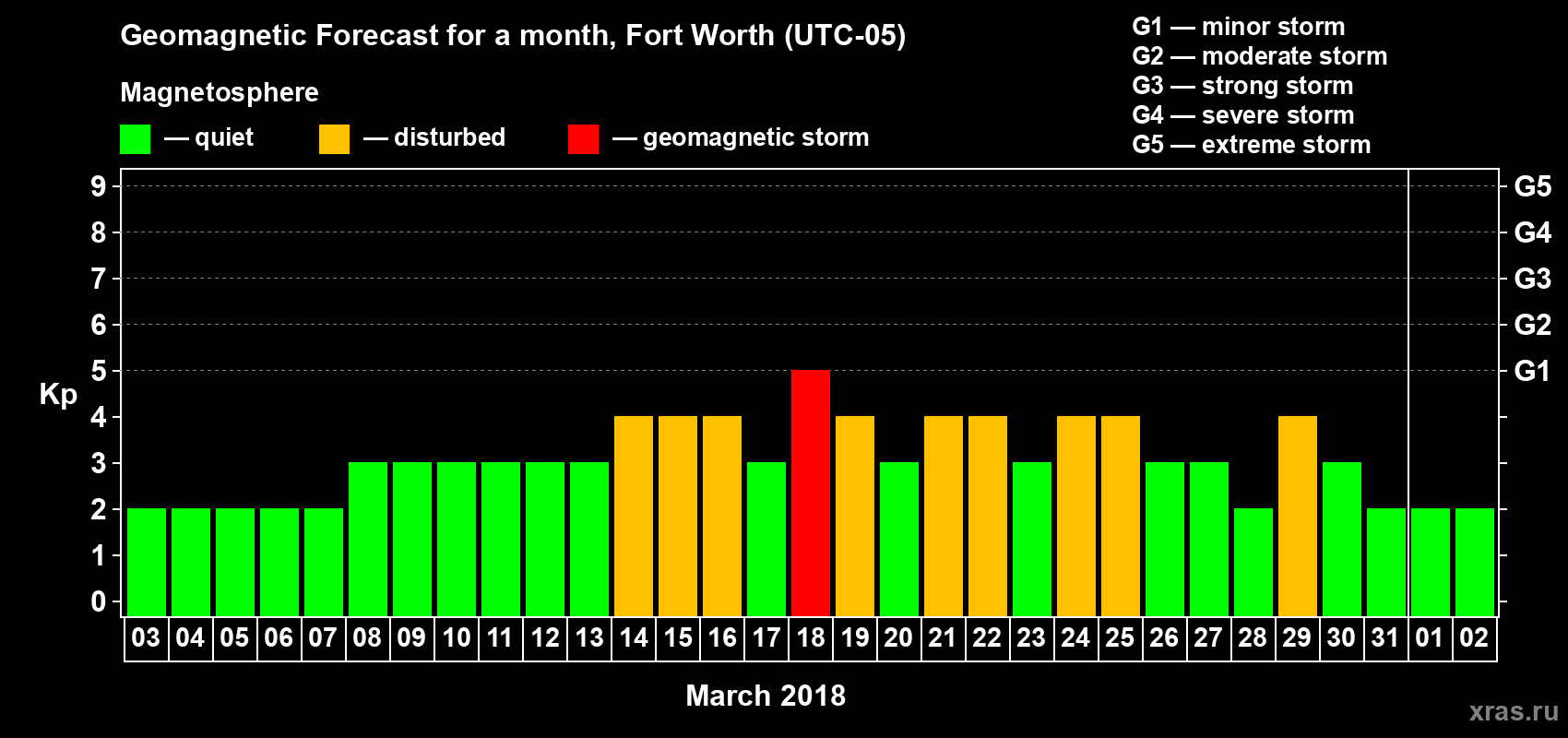Click the date label 19

(x=855, y=638)
